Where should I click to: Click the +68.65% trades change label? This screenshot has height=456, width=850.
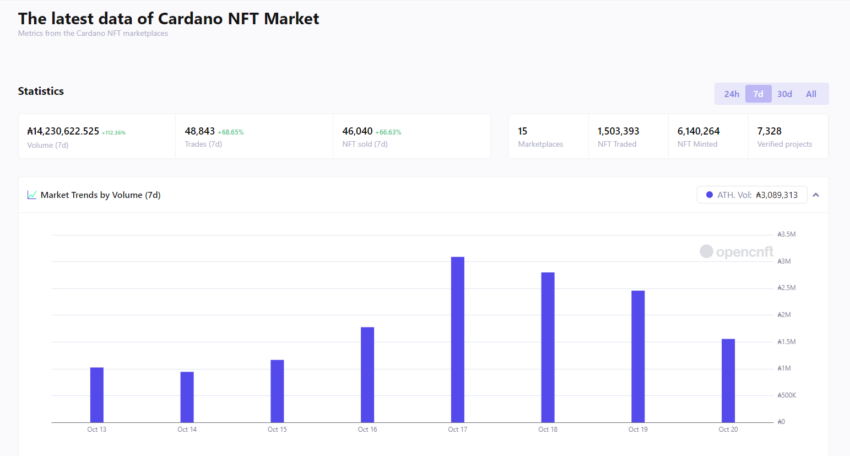click(231, 132)
